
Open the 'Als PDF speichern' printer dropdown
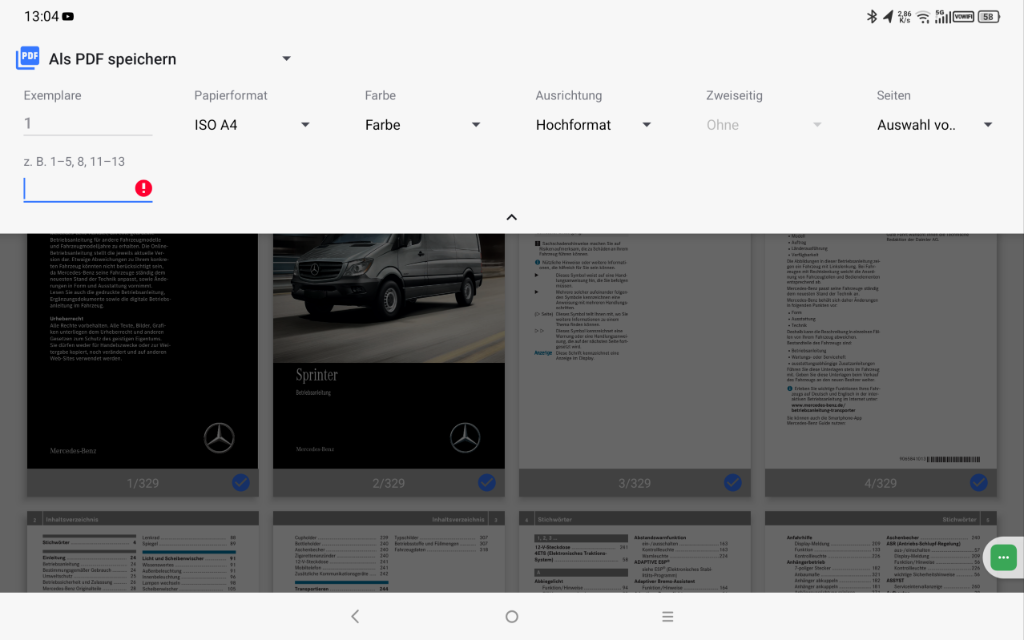(x=286, y=59)
